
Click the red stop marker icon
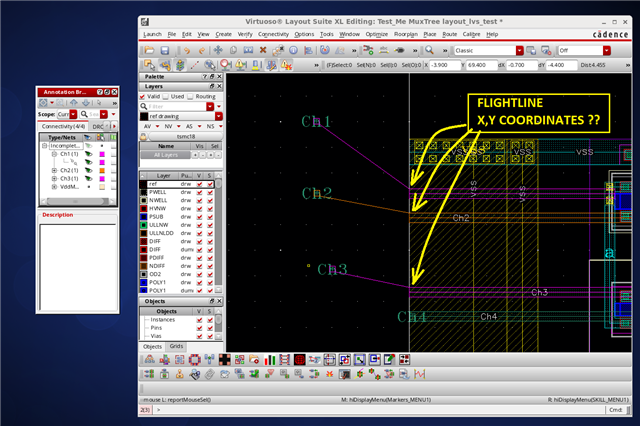click(225, 65)
